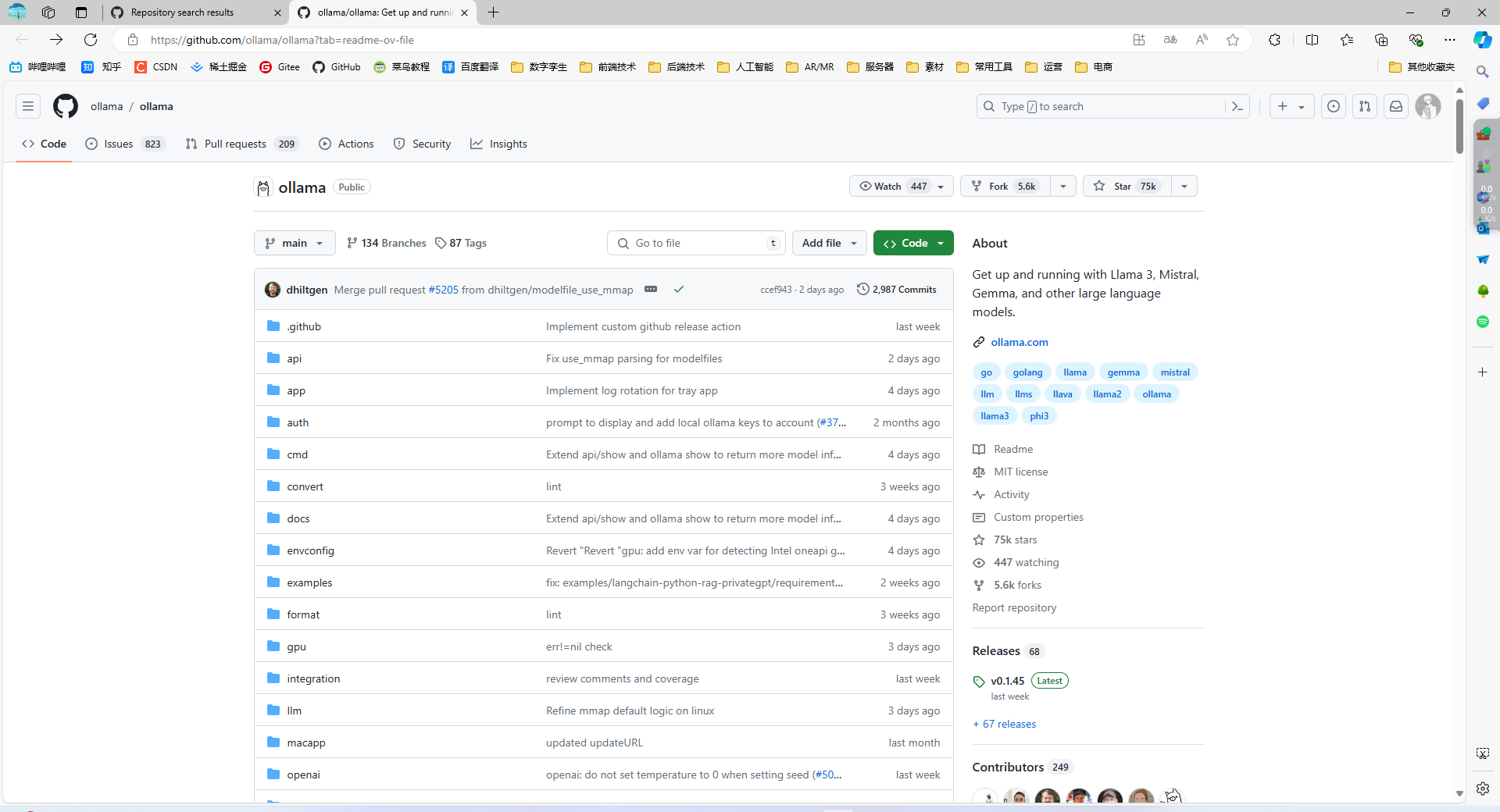Open the 2,987 Commits history

[897, 290]
